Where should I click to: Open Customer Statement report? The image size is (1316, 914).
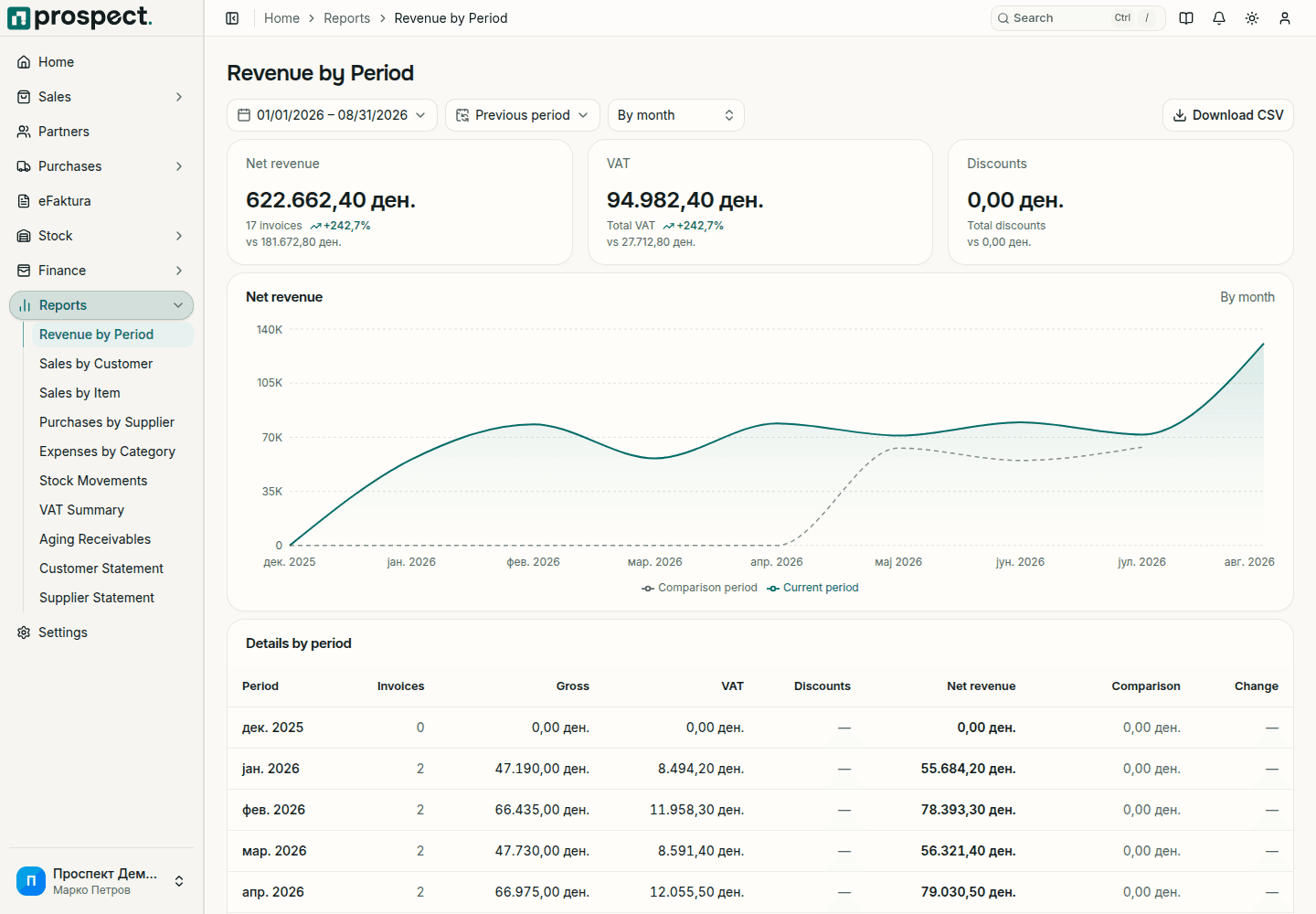(x=101, y=569)
